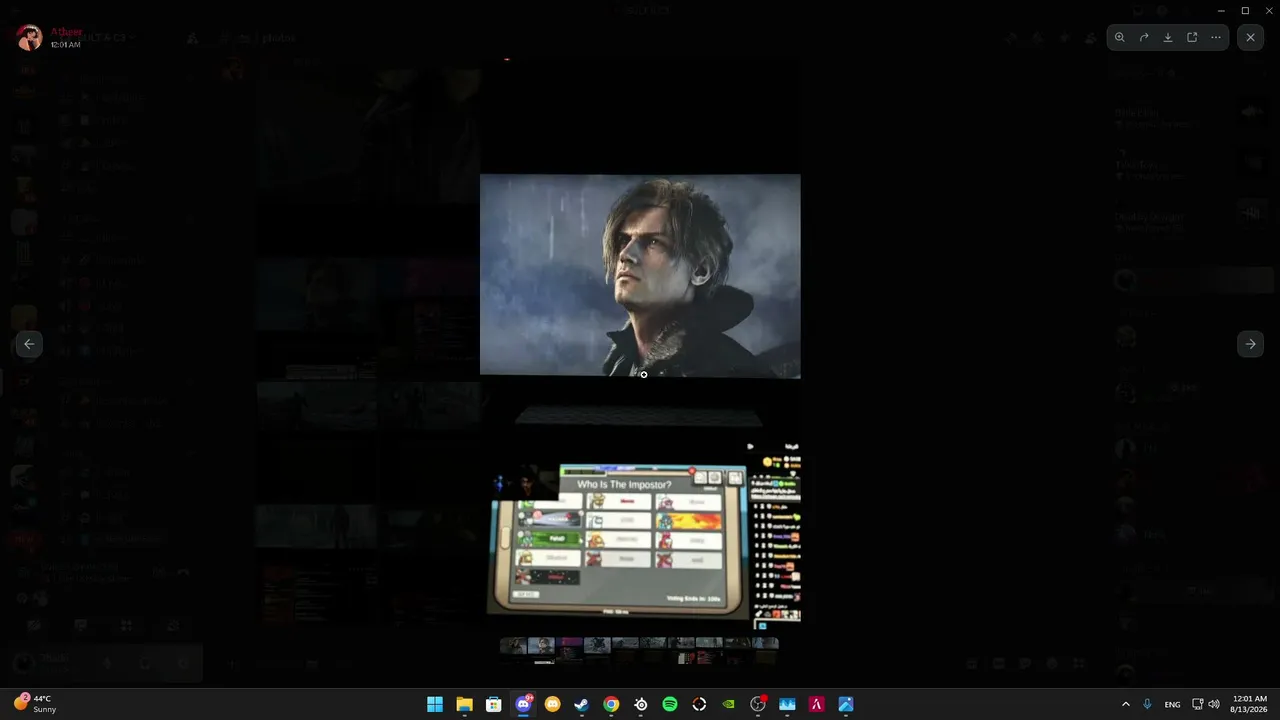1280x720 pixels.
Task: Select the username Atheer above the timestamp
Action: tap(67, 32)
